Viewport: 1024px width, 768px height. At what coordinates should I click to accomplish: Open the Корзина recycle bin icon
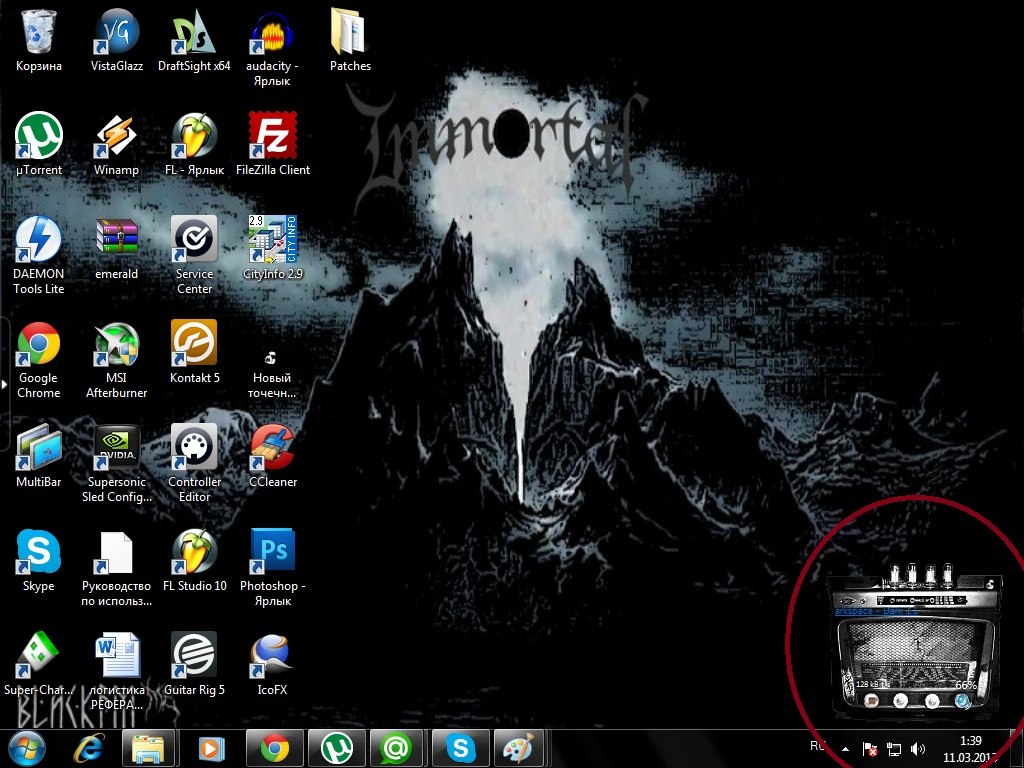pos(39,40)
